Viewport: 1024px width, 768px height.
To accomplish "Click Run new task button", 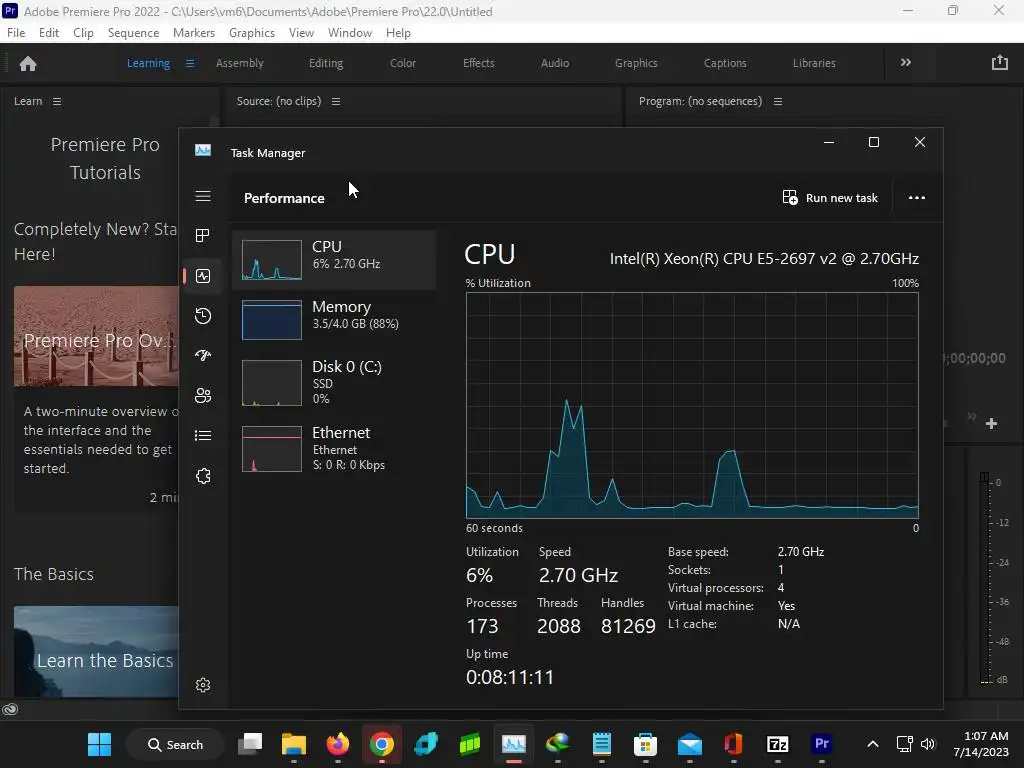I will point(830,198).
